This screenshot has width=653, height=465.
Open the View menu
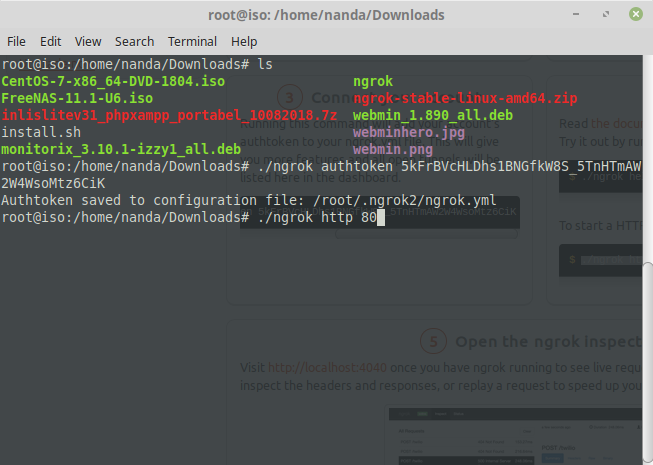88,42
